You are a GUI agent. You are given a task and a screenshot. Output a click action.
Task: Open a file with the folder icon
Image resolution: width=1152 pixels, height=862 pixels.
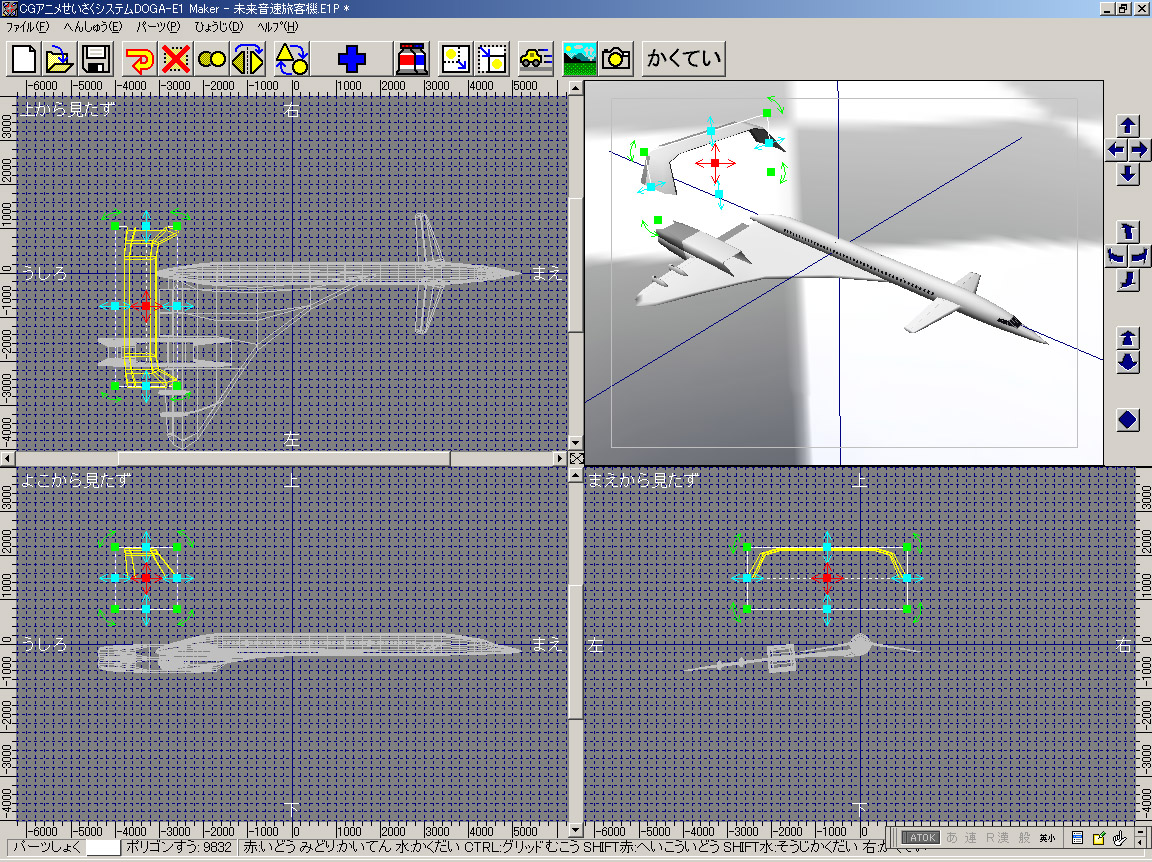tap(60, 59)
